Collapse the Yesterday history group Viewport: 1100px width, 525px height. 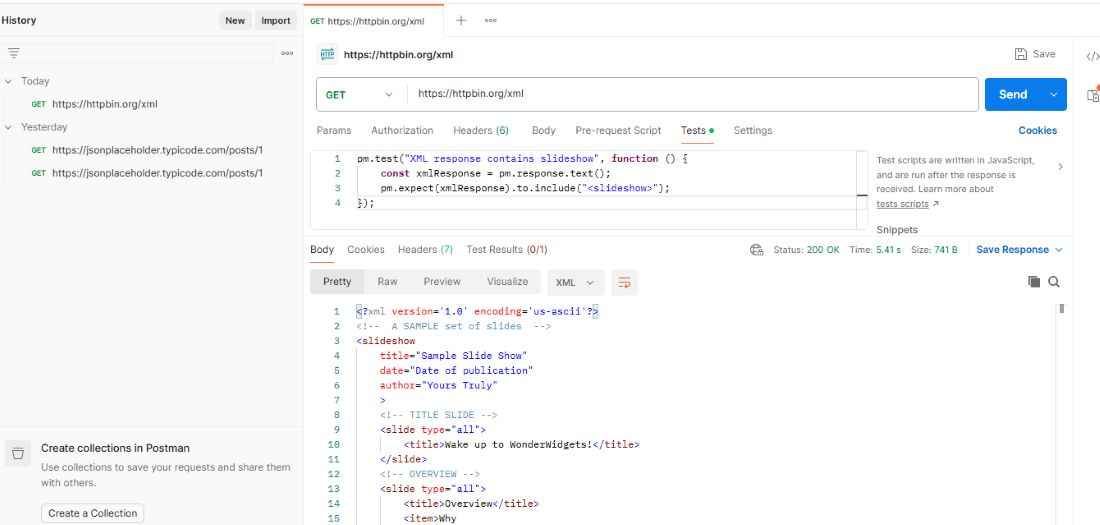click(8, 127)
